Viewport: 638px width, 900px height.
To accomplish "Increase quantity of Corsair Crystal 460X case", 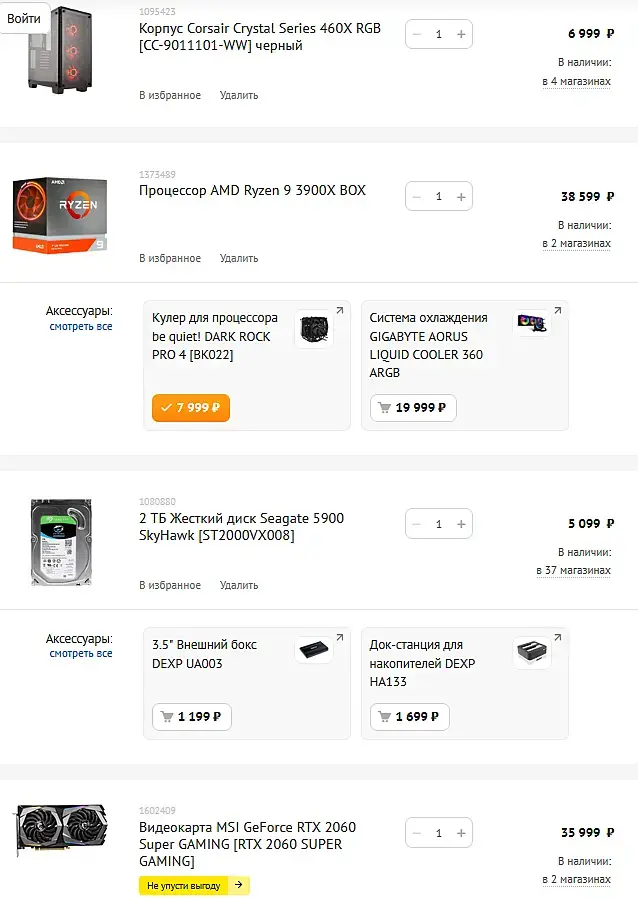I will pyautogui.click(x=460, y=34).
